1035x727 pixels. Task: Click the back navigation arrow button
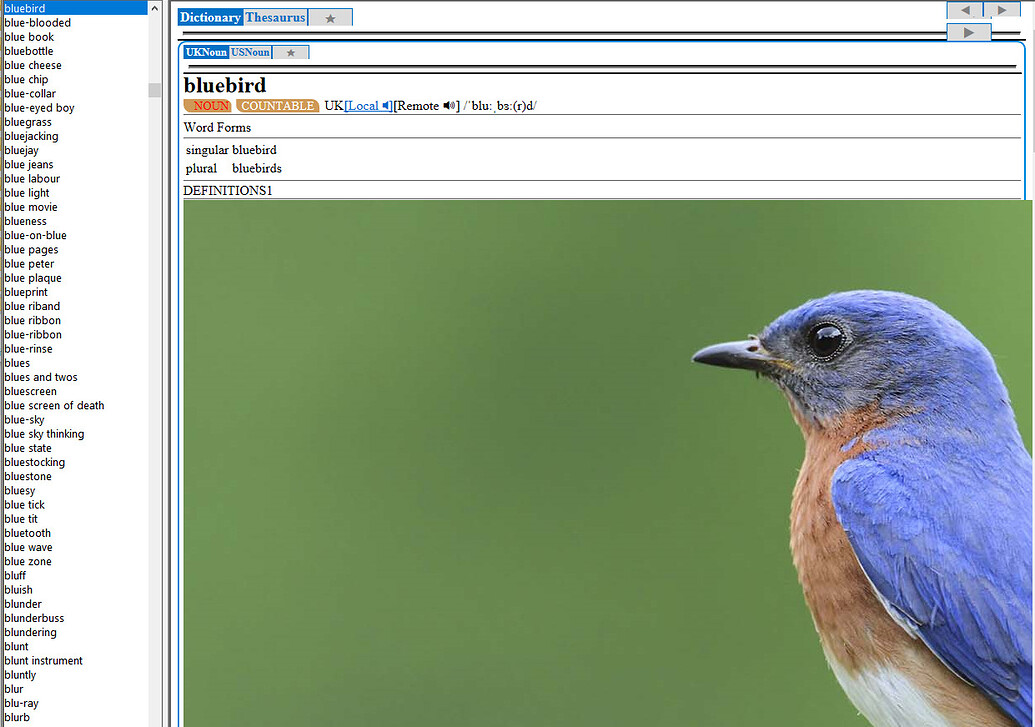click(x=964, y=10)
